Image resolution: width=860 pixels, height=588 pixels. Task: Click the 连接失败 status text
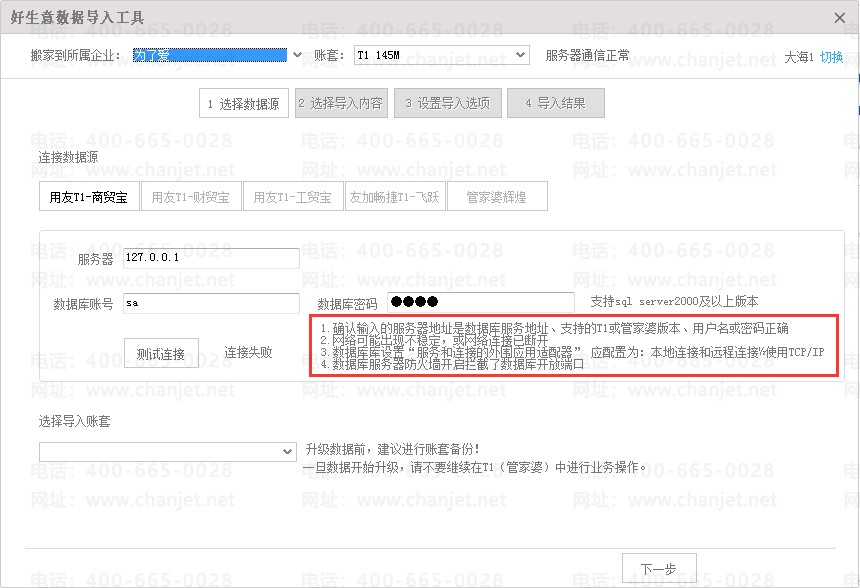[x=248, y=352]
